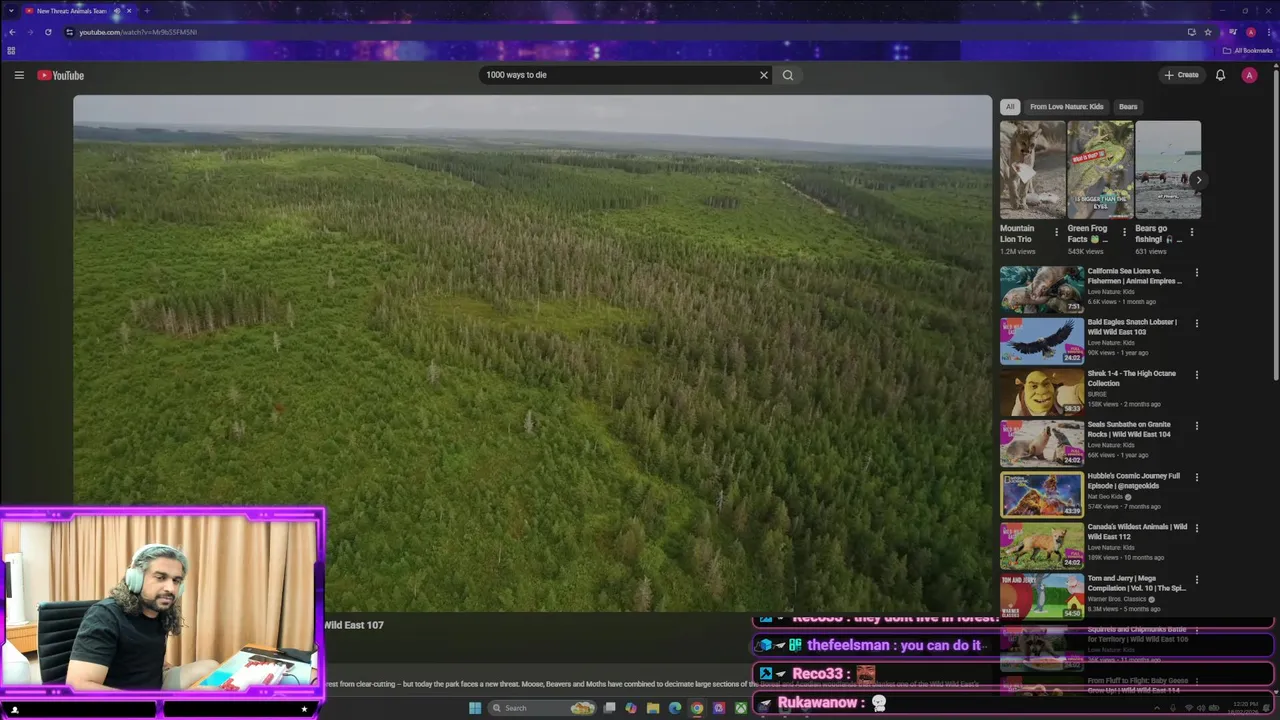
Task: Click the Tom and Jerry Mega Compilation thumbnail
Action: pos(1042,596)
